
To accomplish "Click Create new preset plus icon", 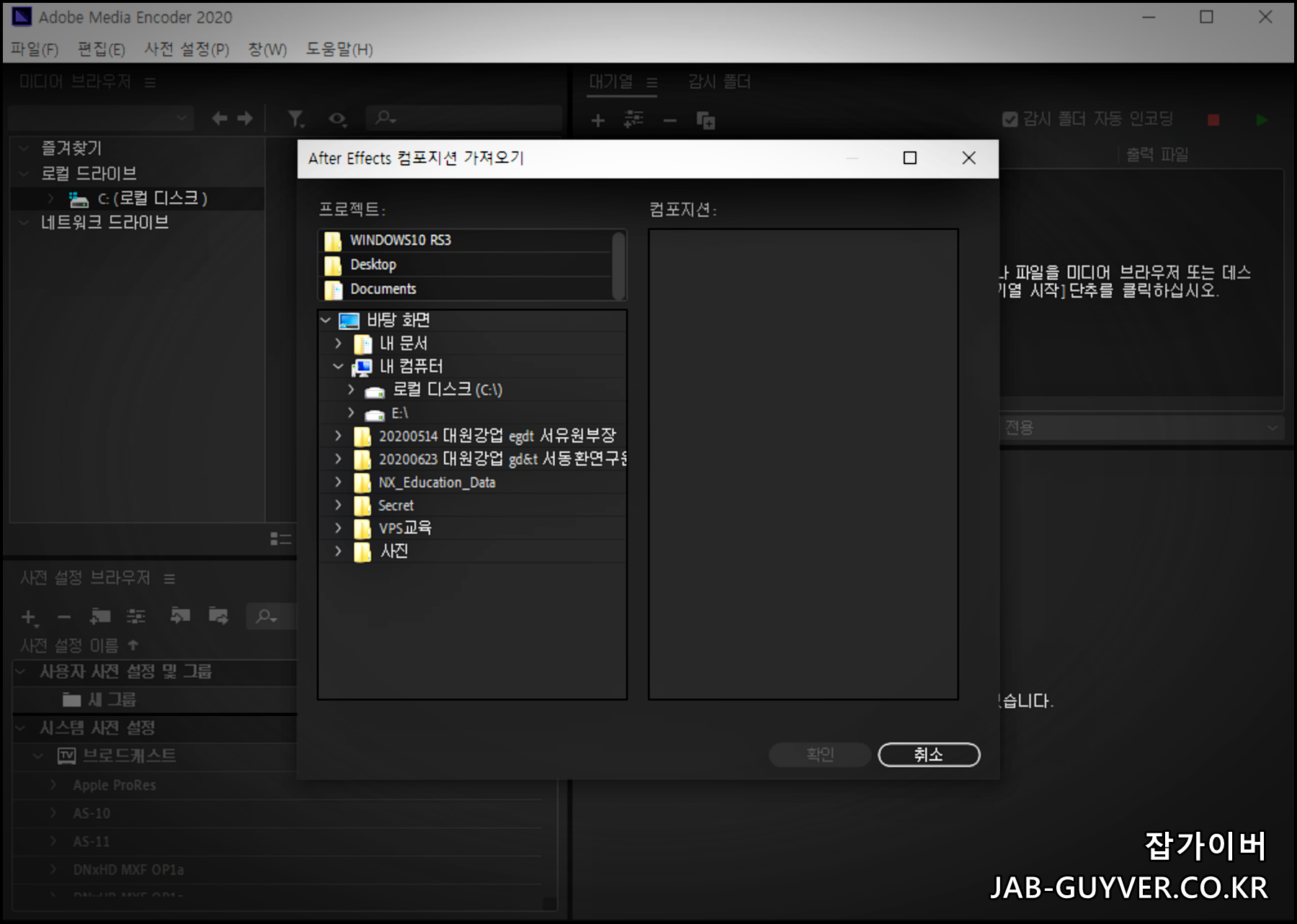I will [29, 617].
